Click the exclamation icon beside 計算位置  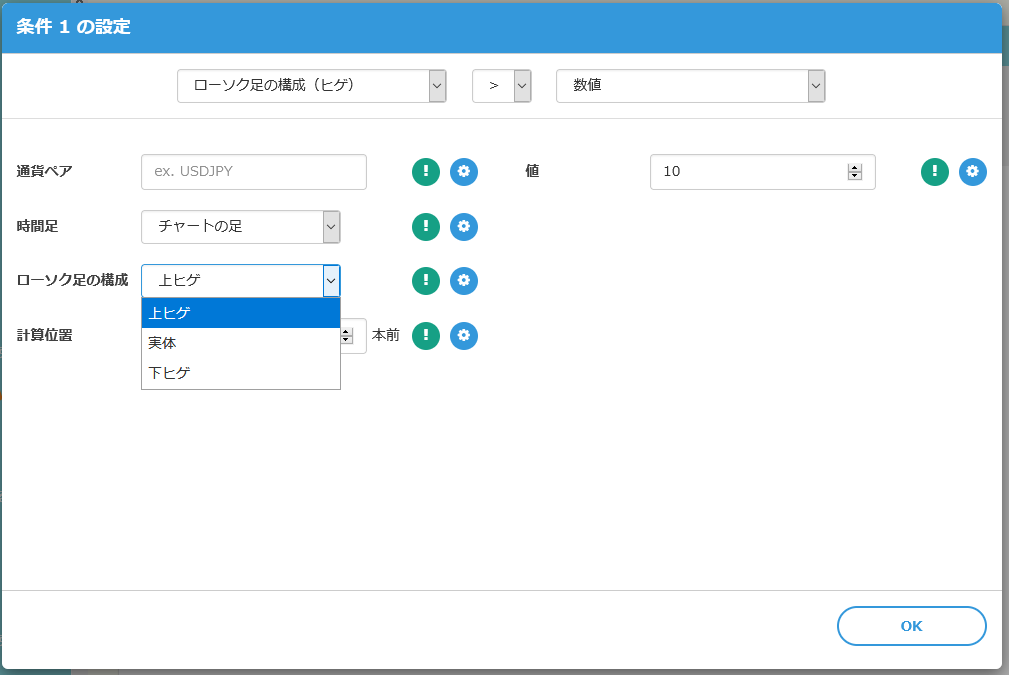point(425,336)
